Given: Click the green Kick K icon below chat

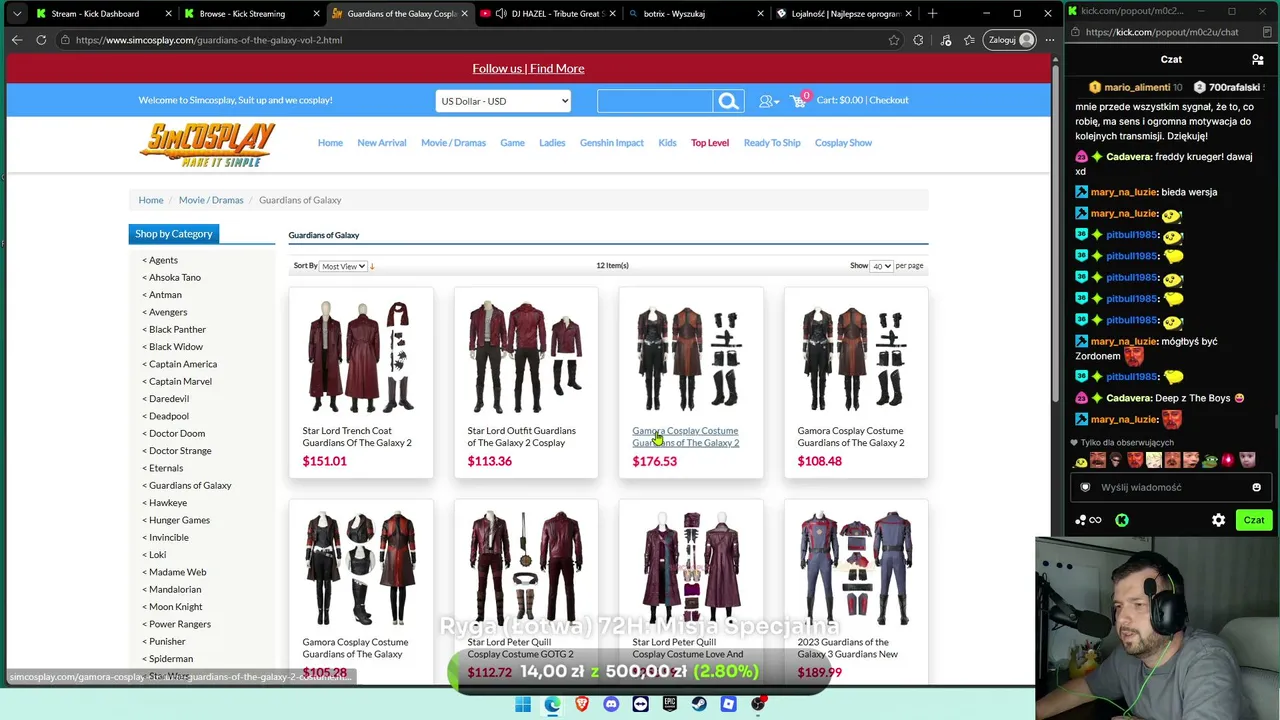Looking at the screenshot, I should 1122,520.
